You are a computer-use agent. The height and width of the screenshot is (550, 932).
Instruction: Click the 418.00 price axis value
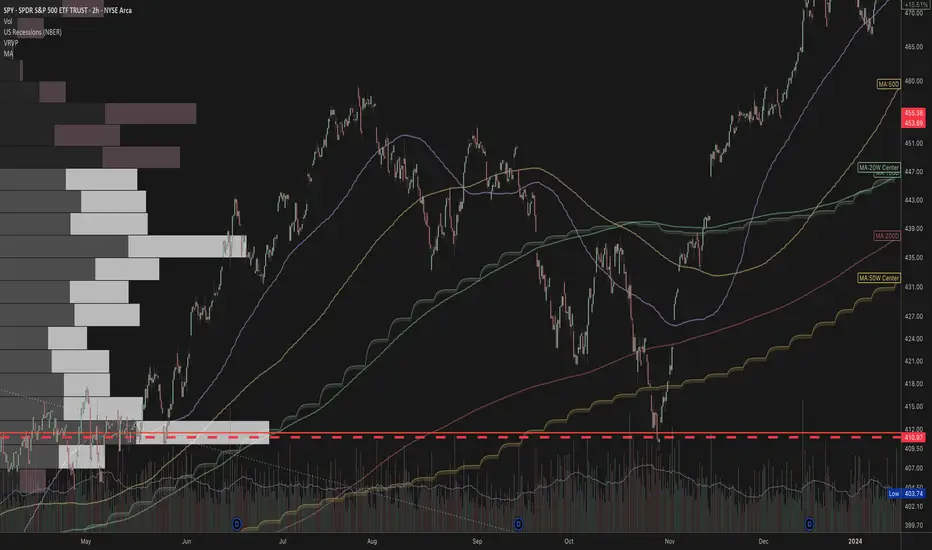tap(914, 384)
